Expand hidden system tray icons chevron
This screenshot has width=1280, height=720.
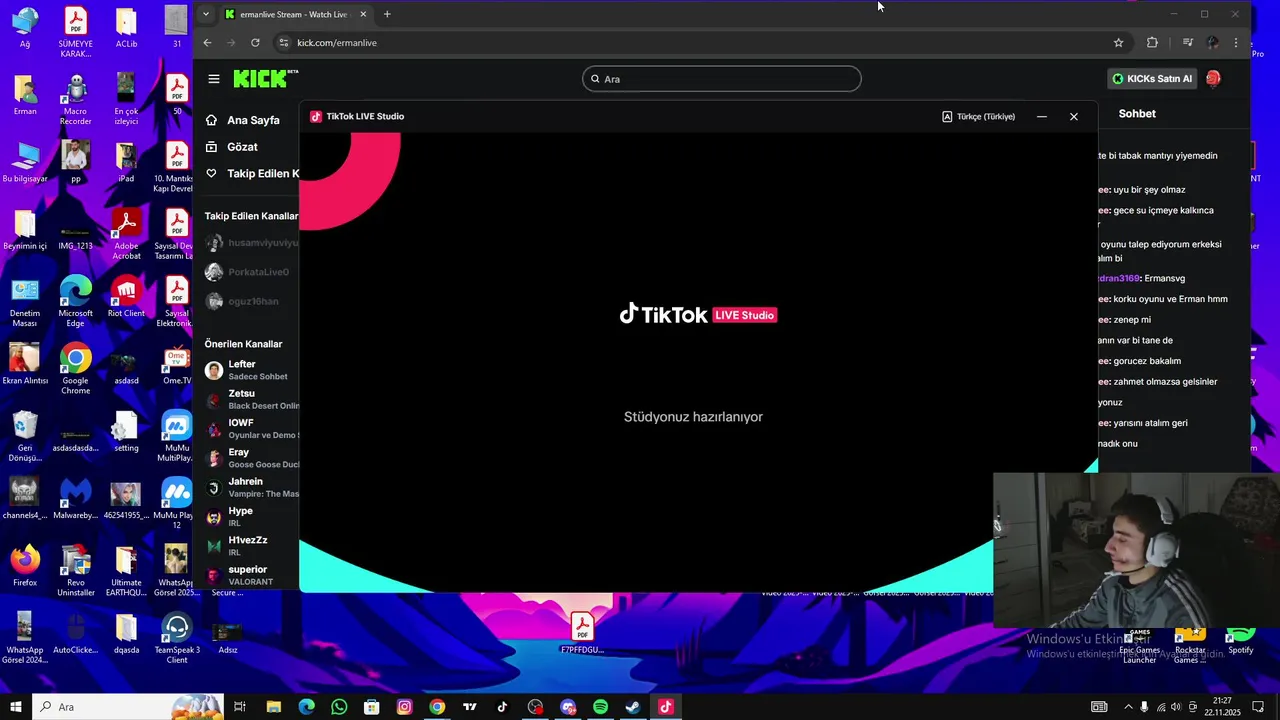pos(1129,707)
